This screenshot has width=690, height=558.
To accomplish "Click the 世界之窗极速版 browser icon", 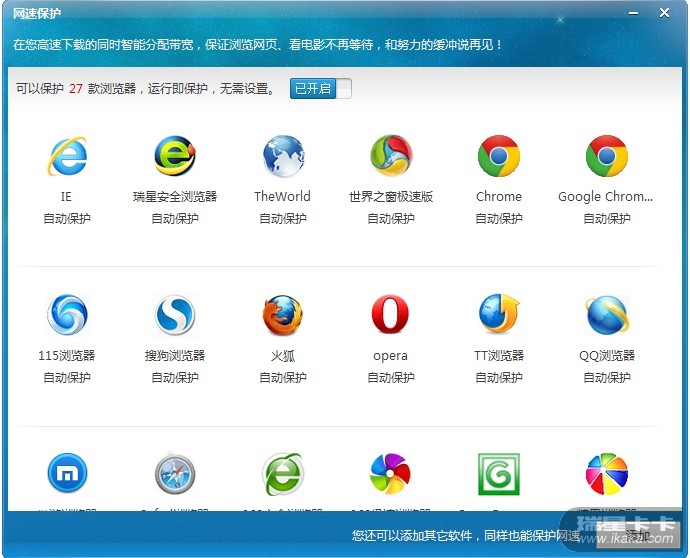I will pos(391,156).
